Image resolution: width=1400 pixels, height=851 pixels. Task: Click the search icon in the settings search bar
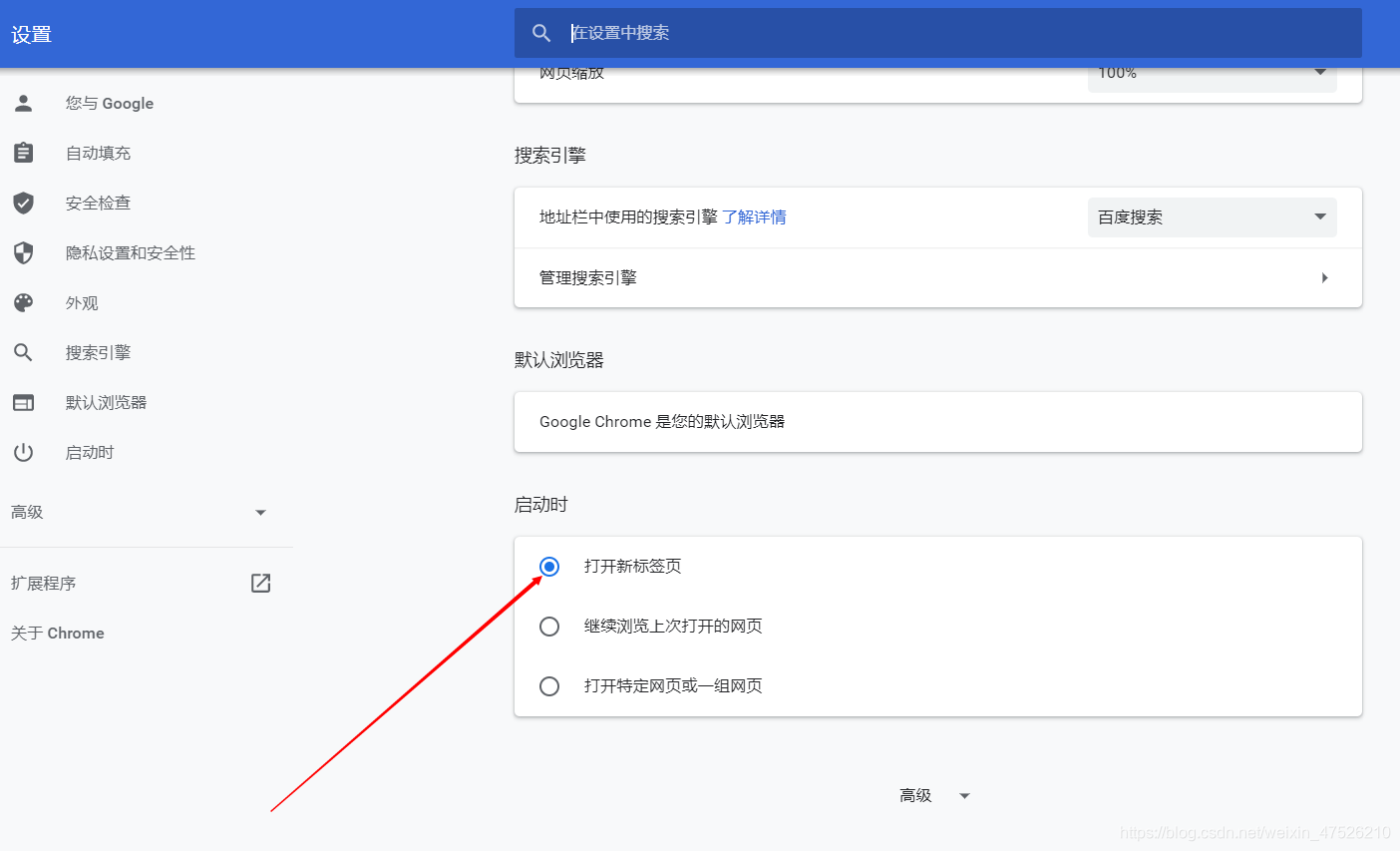(x=541, y=33)
